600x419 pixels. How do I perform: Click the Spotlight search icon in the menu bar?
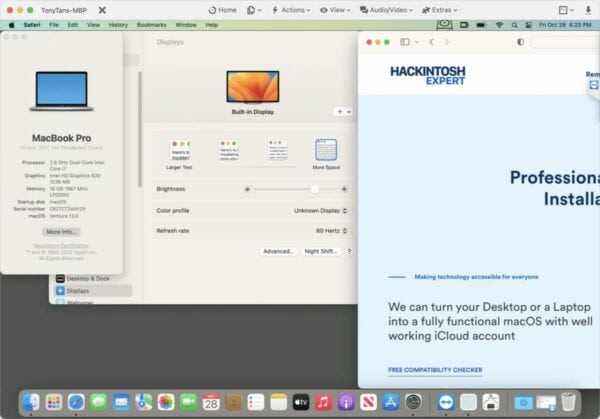(514, 25)
